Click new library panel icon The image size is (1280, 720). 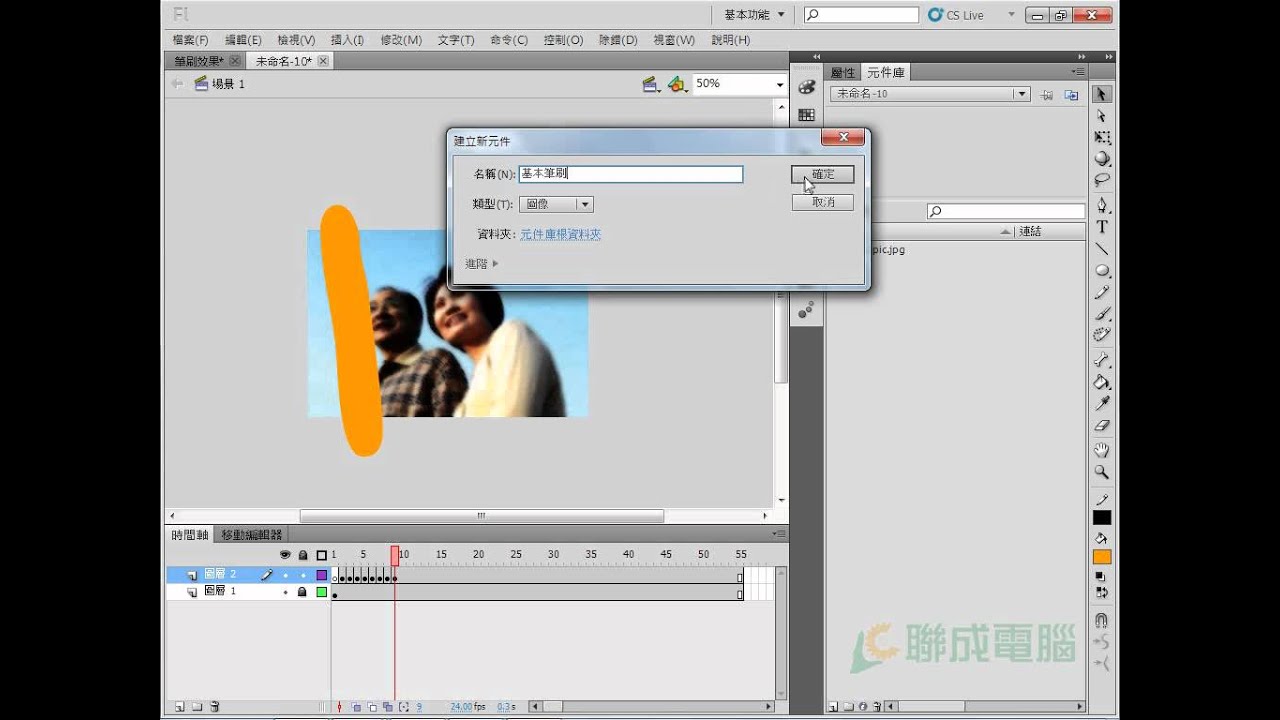[x=1072, y=95]
